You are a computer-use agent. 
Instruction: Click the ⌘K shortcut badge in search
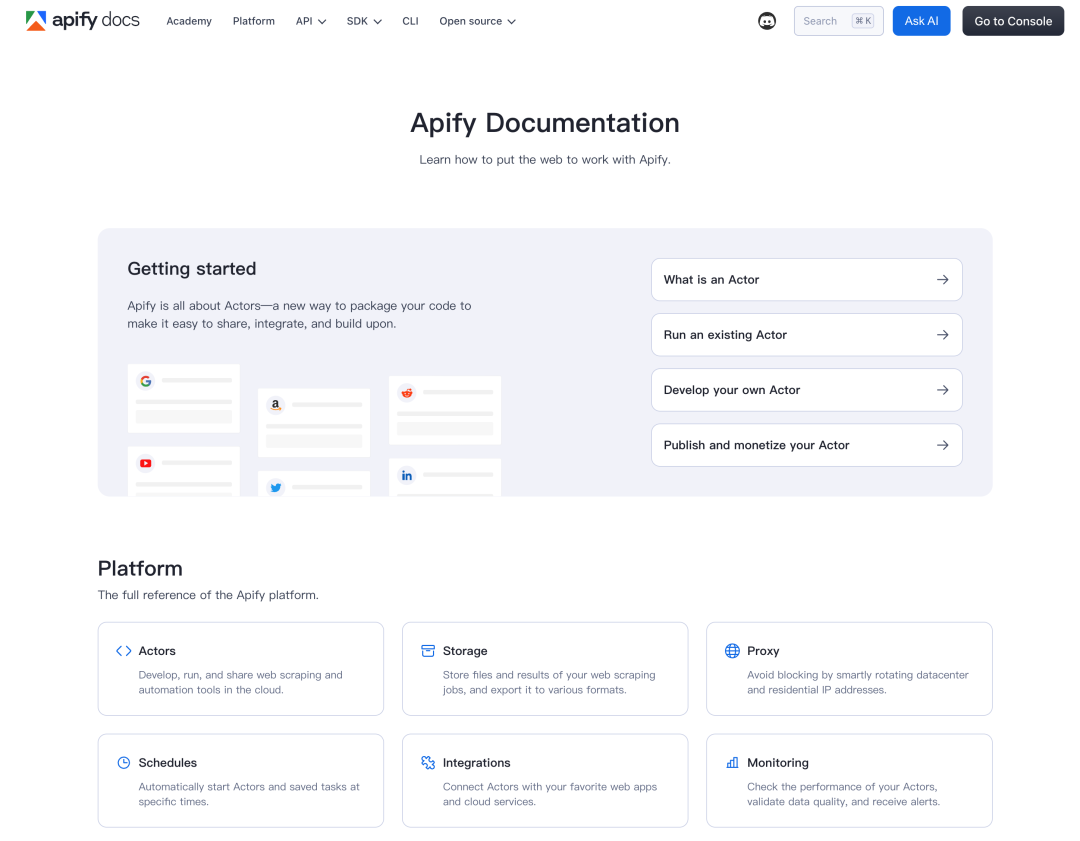[863, 21]
